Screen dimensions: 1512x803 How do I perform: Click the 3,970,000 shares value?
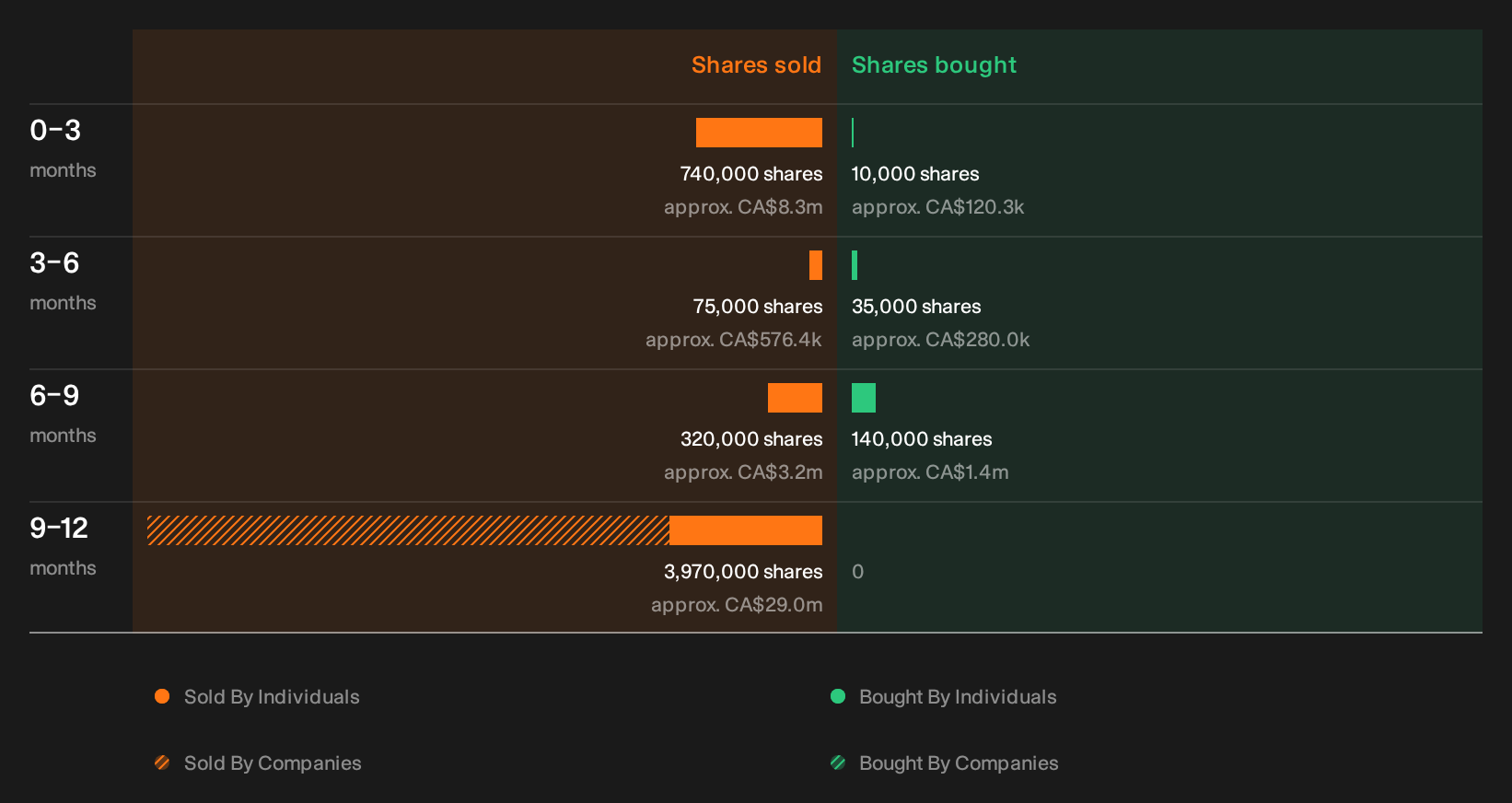click(x=743, y=572)
